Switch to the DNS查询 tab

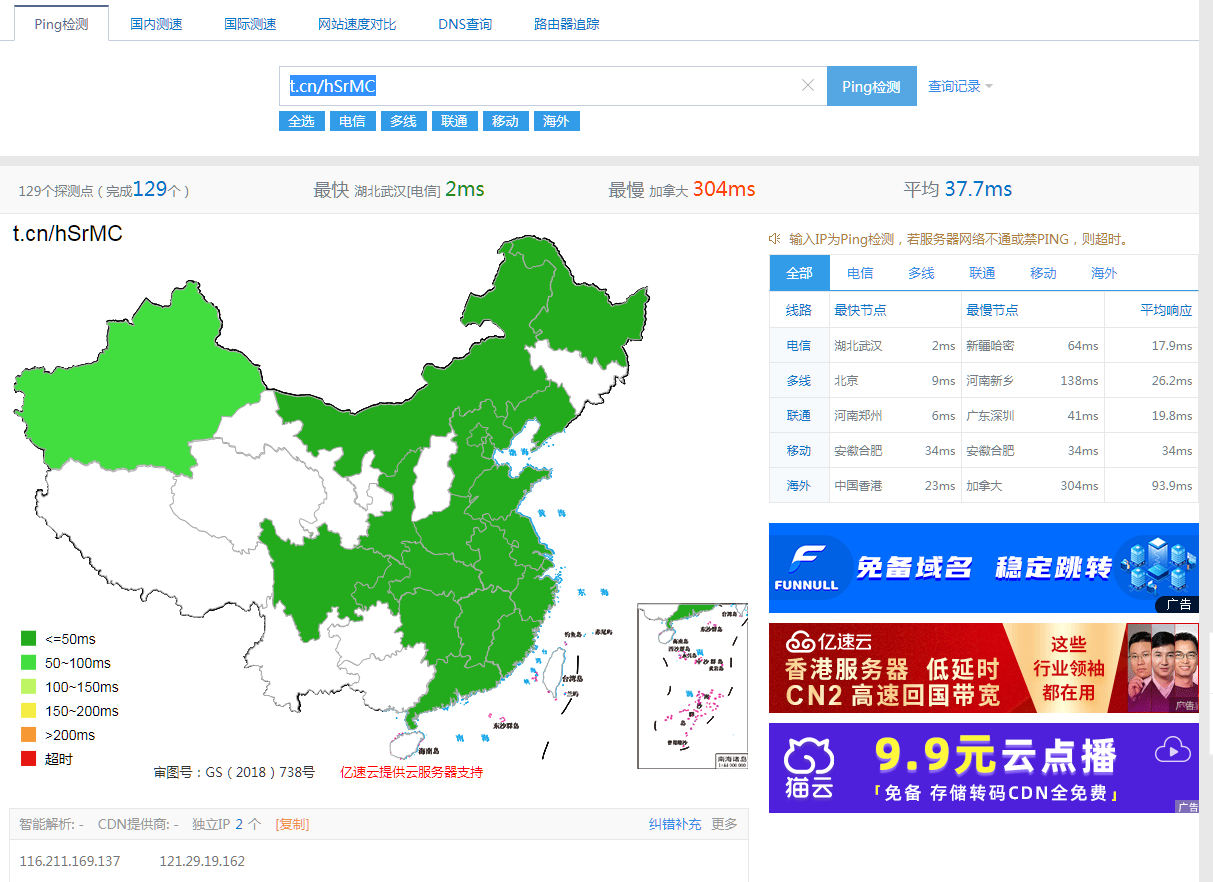(464, 23)
